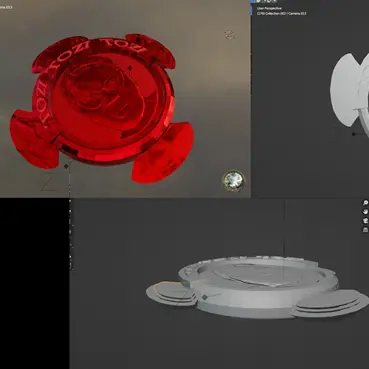
Task: Select the sun light object gizmo
Action: (229, 34)
